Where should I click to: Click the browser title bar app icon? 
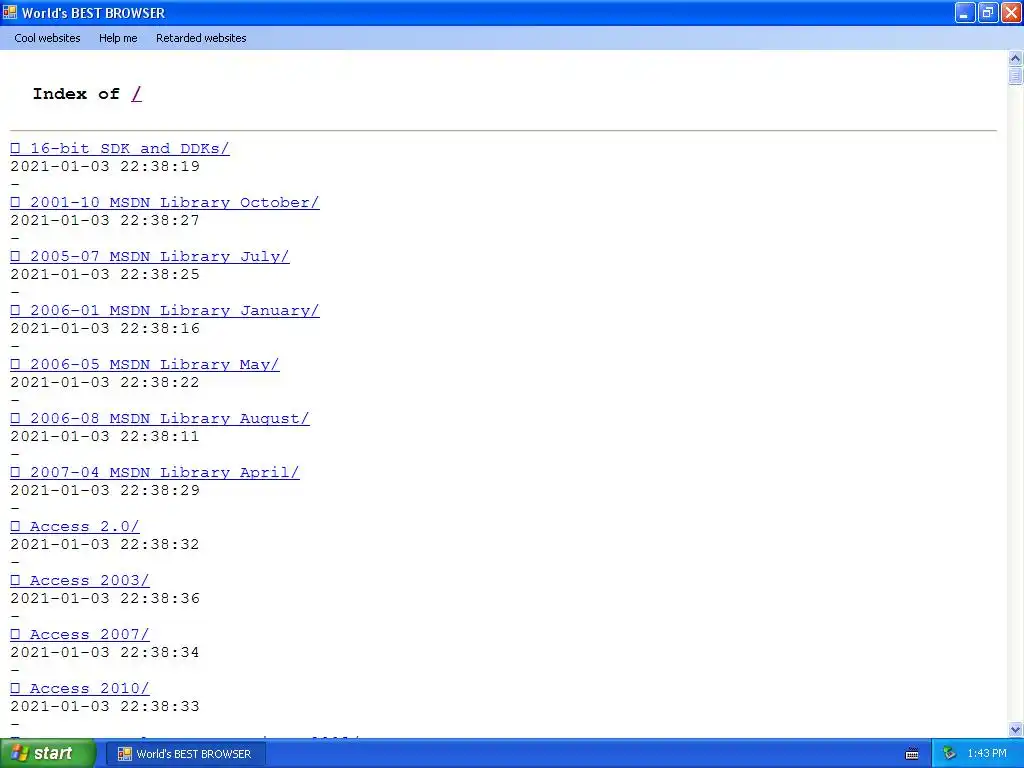[x=9, y=12]
